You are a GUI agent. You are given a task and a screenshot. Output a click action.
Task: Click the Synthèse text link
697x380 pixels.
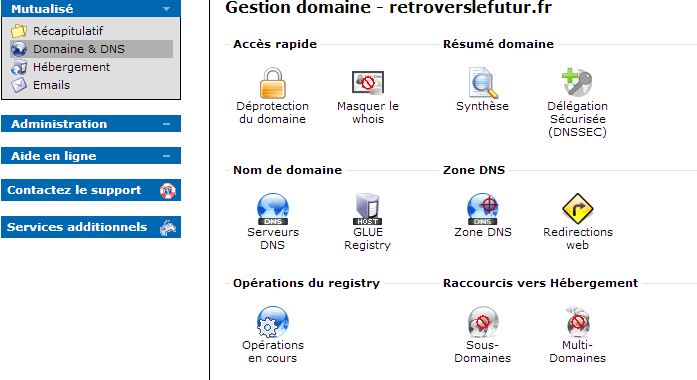coord(482,106)
